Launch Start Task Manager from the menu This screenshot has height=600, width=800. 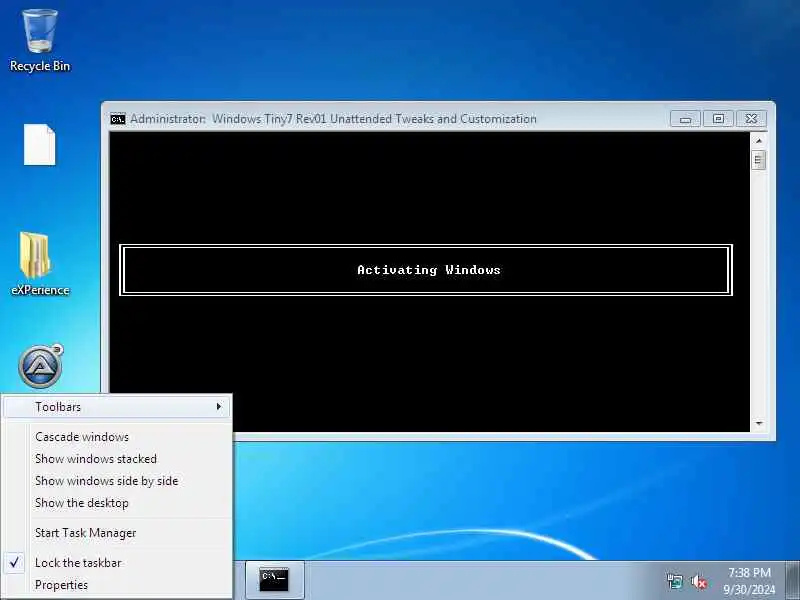[117, 533]
